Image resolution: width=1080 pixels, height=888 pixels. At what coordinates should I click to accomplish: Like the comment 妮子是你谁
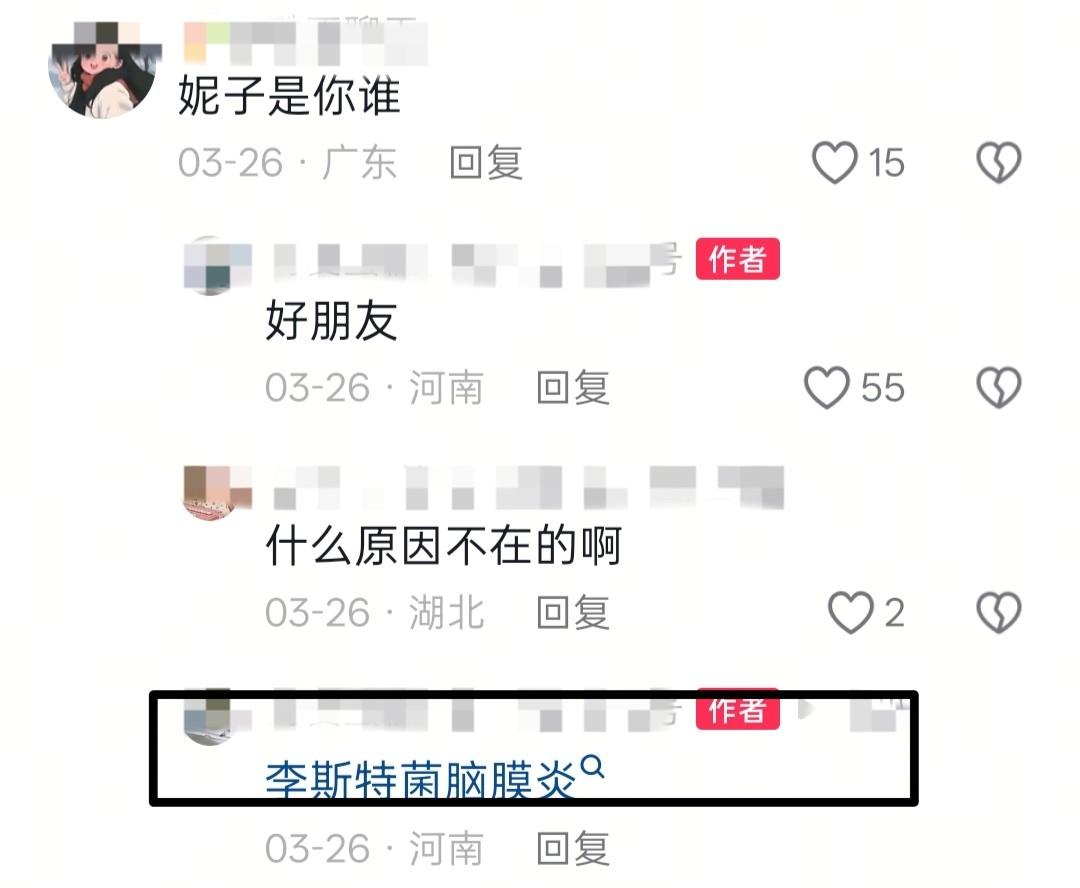(835, 163)
